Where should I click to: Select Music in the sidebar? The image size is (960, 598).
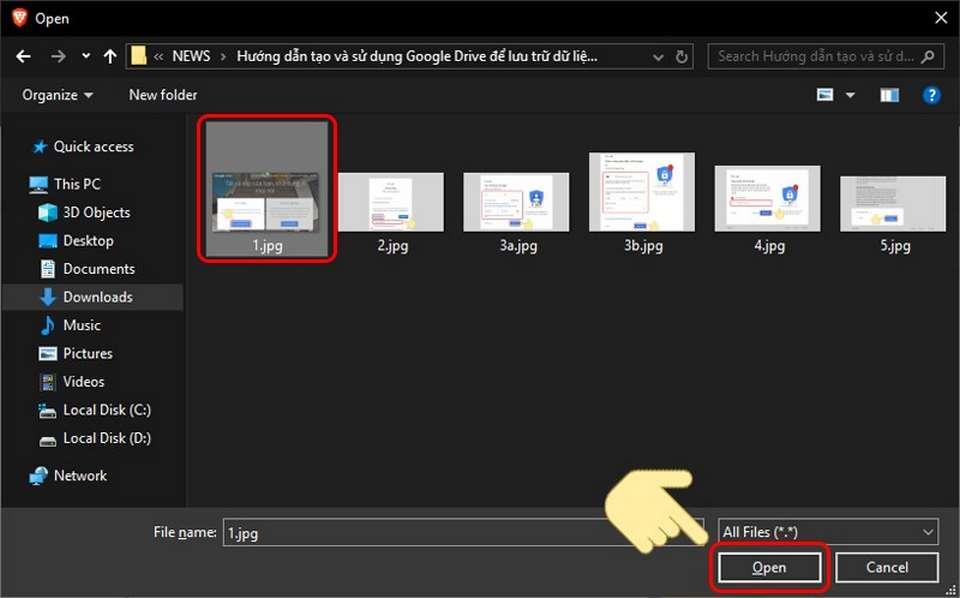coord(81,325)
